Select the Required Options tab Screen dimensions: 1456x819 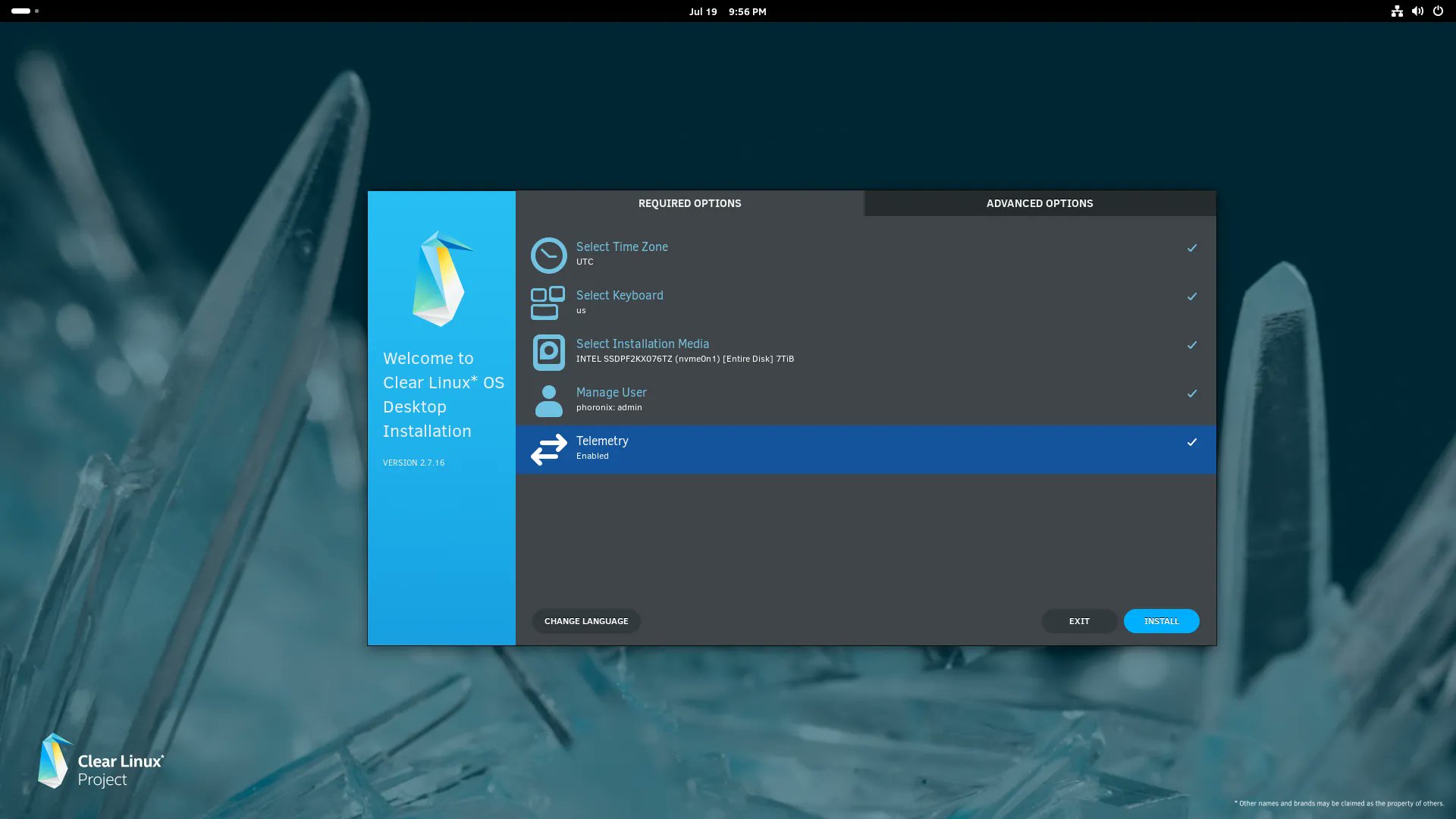click(x=689, y=203)
